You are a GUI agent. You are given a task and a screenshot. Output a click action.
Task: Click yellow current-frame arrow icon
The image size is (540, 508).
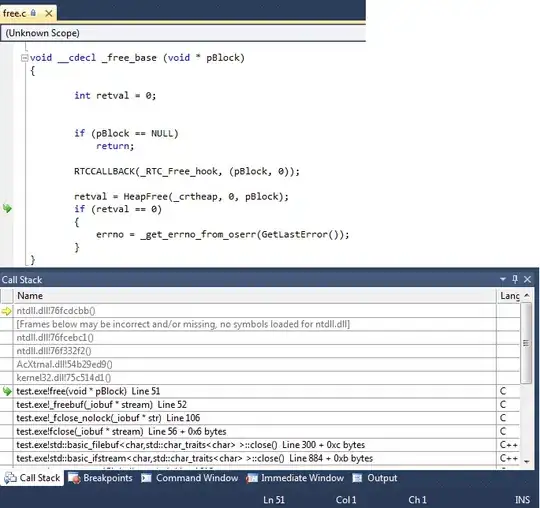(x=7, y=311)
